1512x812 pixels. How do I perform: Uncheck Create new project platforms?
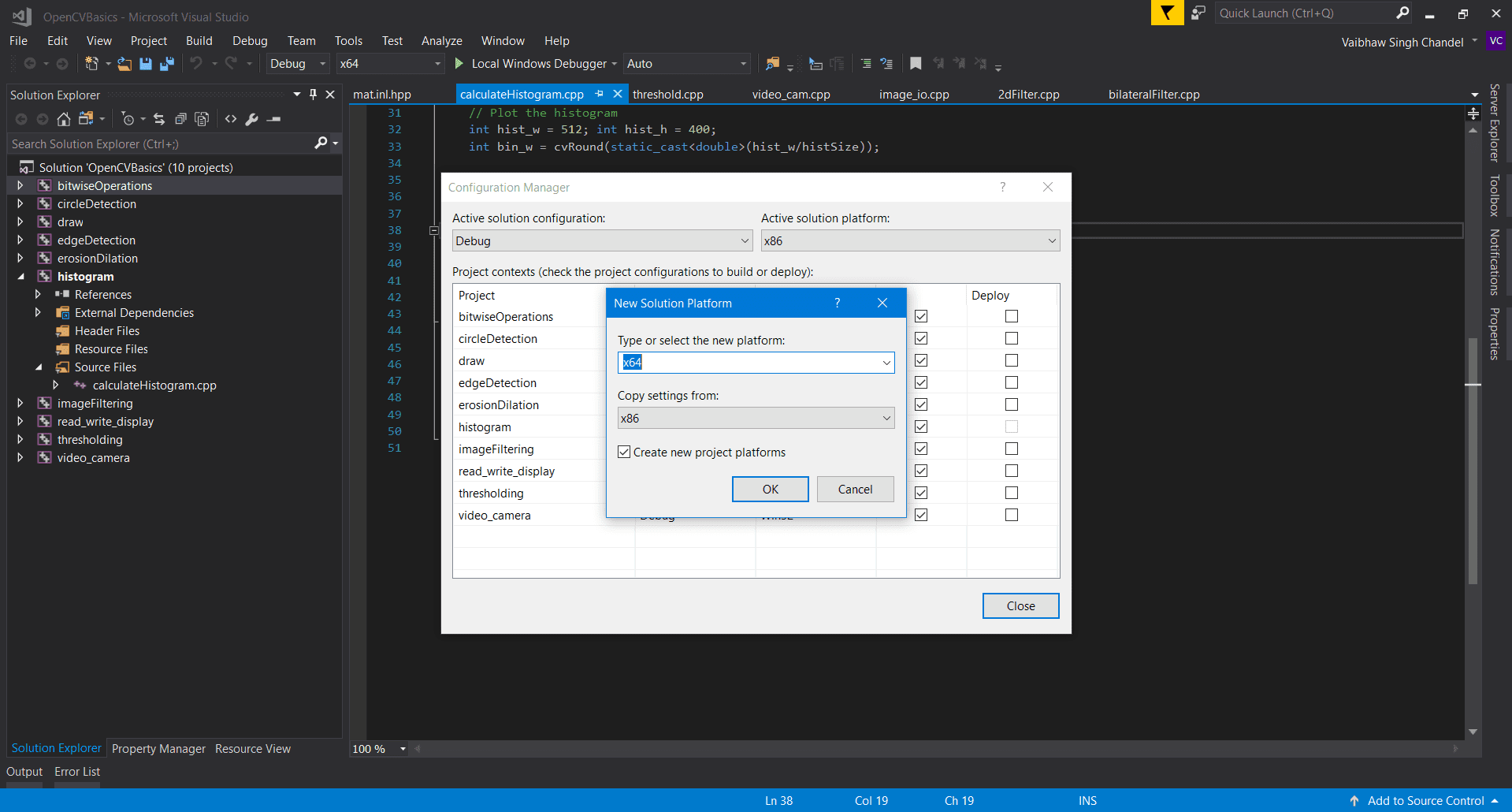624,452
